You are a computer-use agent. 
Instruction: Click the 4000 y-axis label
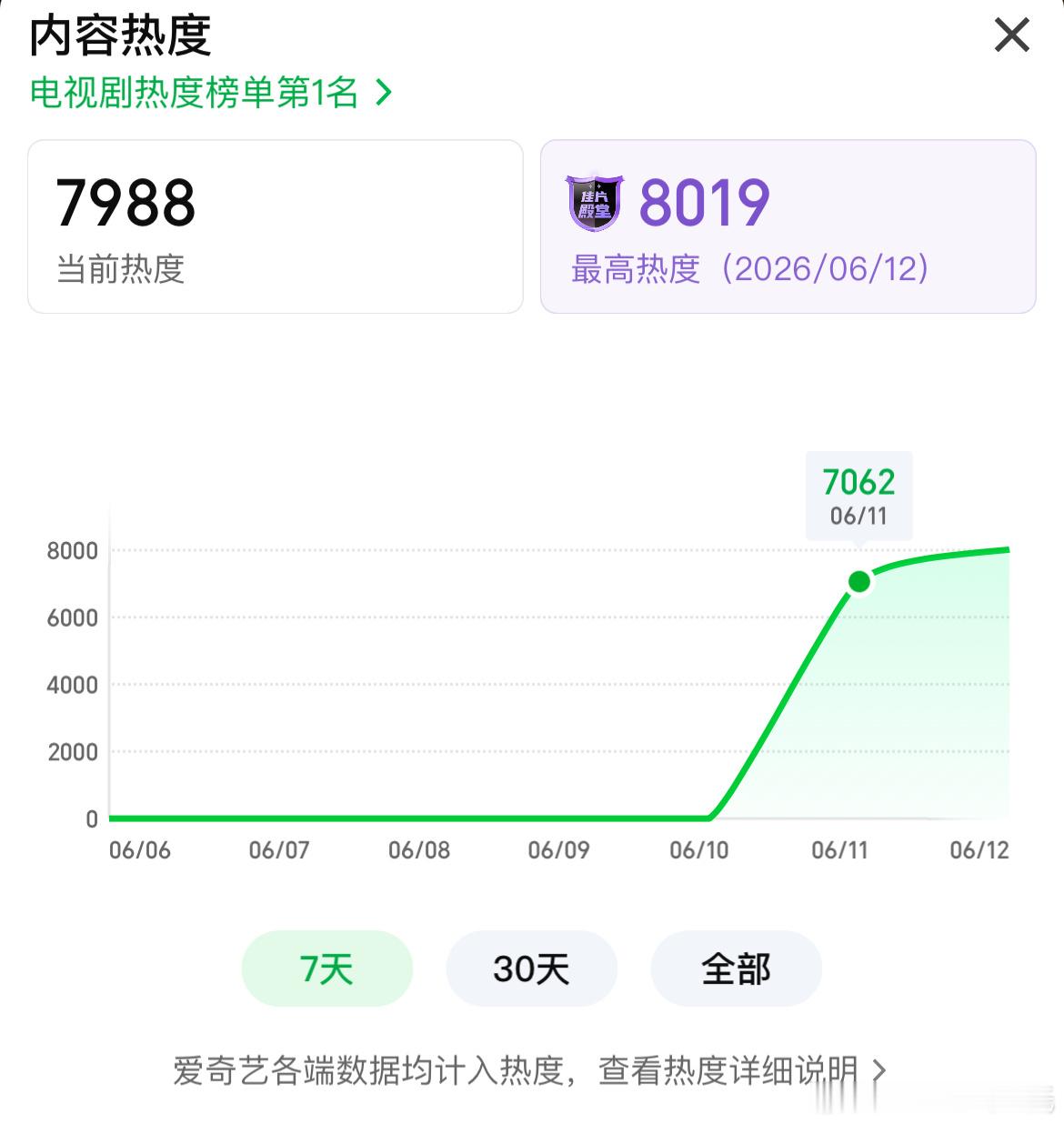73,685
